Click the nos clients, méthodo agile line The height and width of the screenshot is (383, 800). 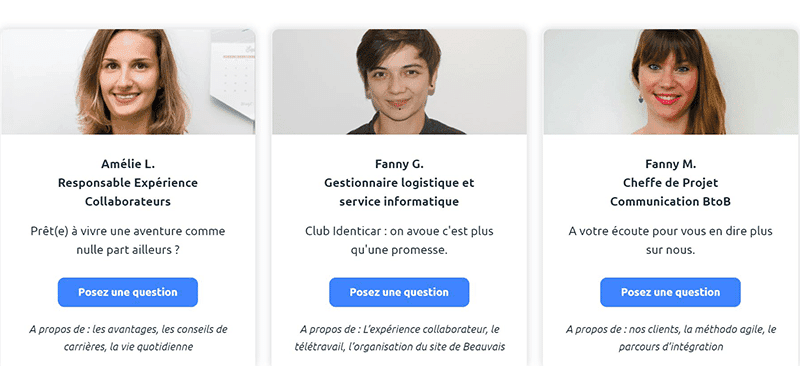point(671,329)
